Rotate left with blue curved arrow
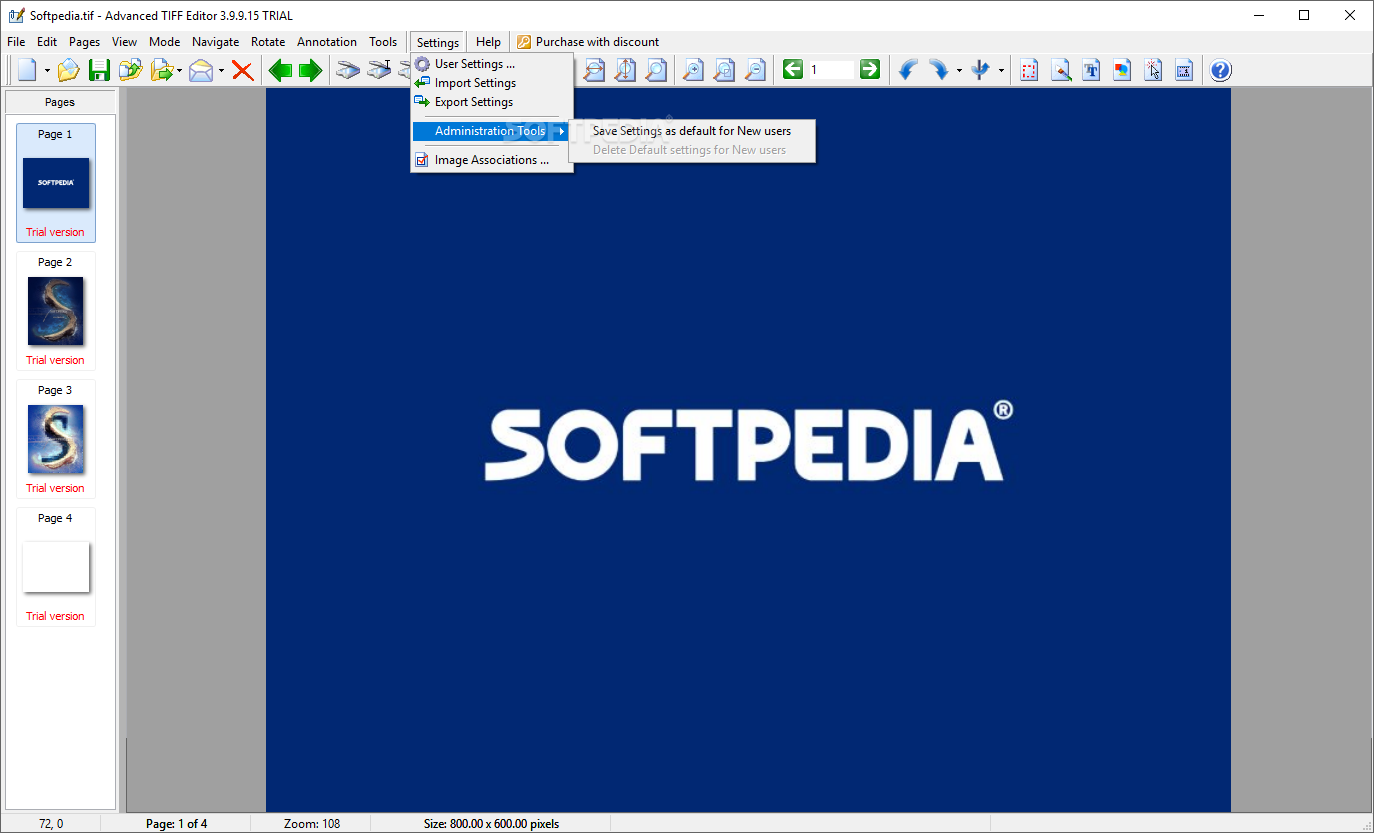Image resolution: width=1374 pixels, height=833 pixels. (908, 70)
